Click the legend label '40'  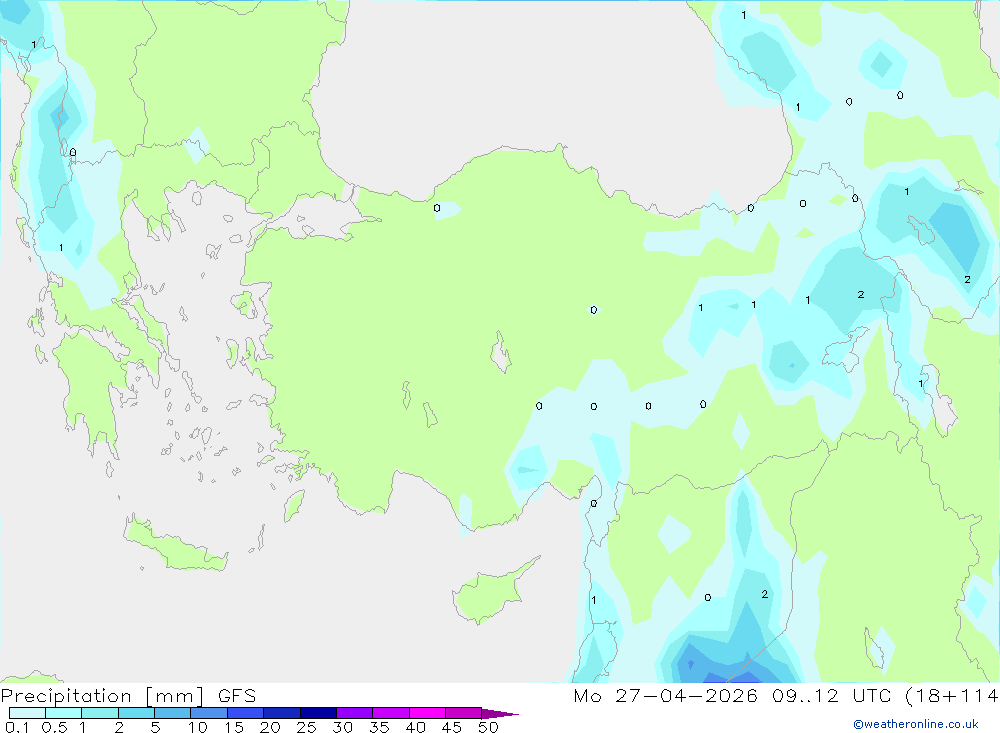tap(416, 727)
